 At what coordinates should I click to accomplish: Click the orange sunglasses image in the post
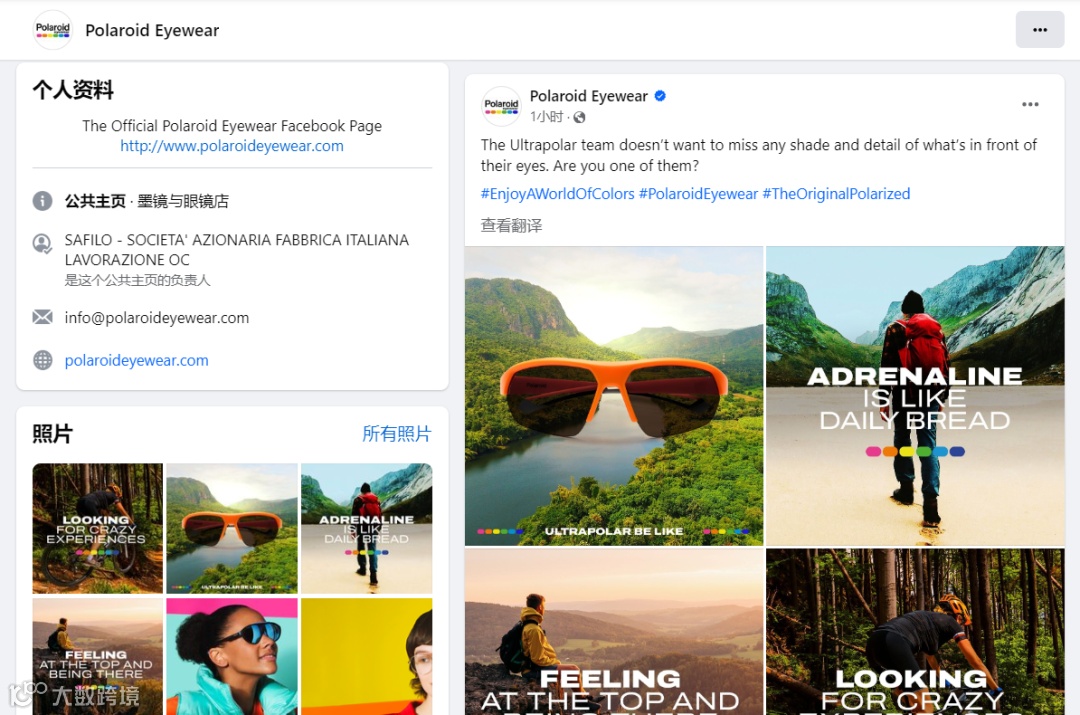[x=612, y=395]
